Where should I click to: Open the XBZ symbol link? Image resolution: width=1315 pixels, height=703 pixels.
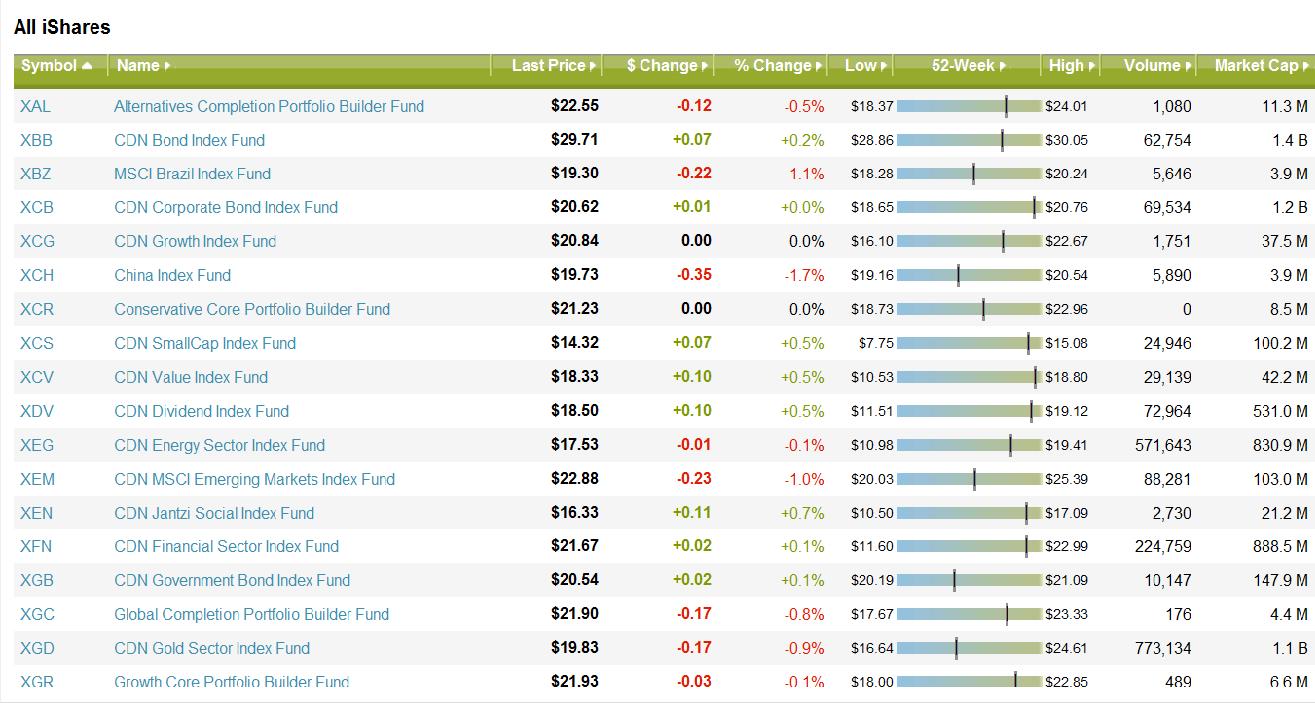coord(36,173)
